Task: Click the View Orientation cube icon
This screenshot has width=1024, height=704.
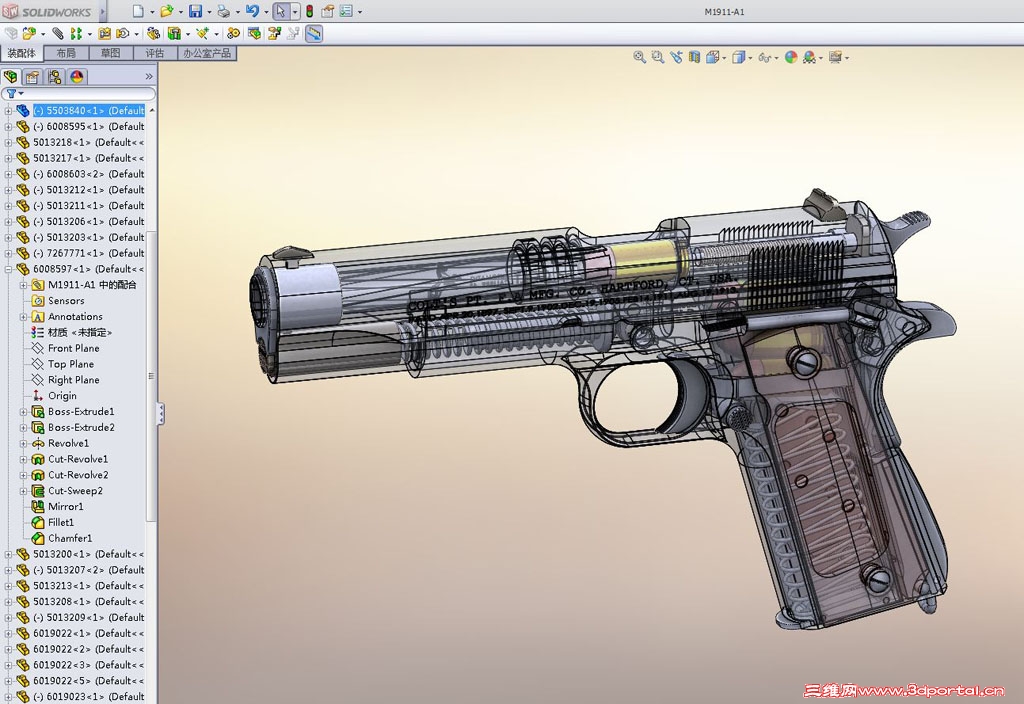Action: [712, 57]
